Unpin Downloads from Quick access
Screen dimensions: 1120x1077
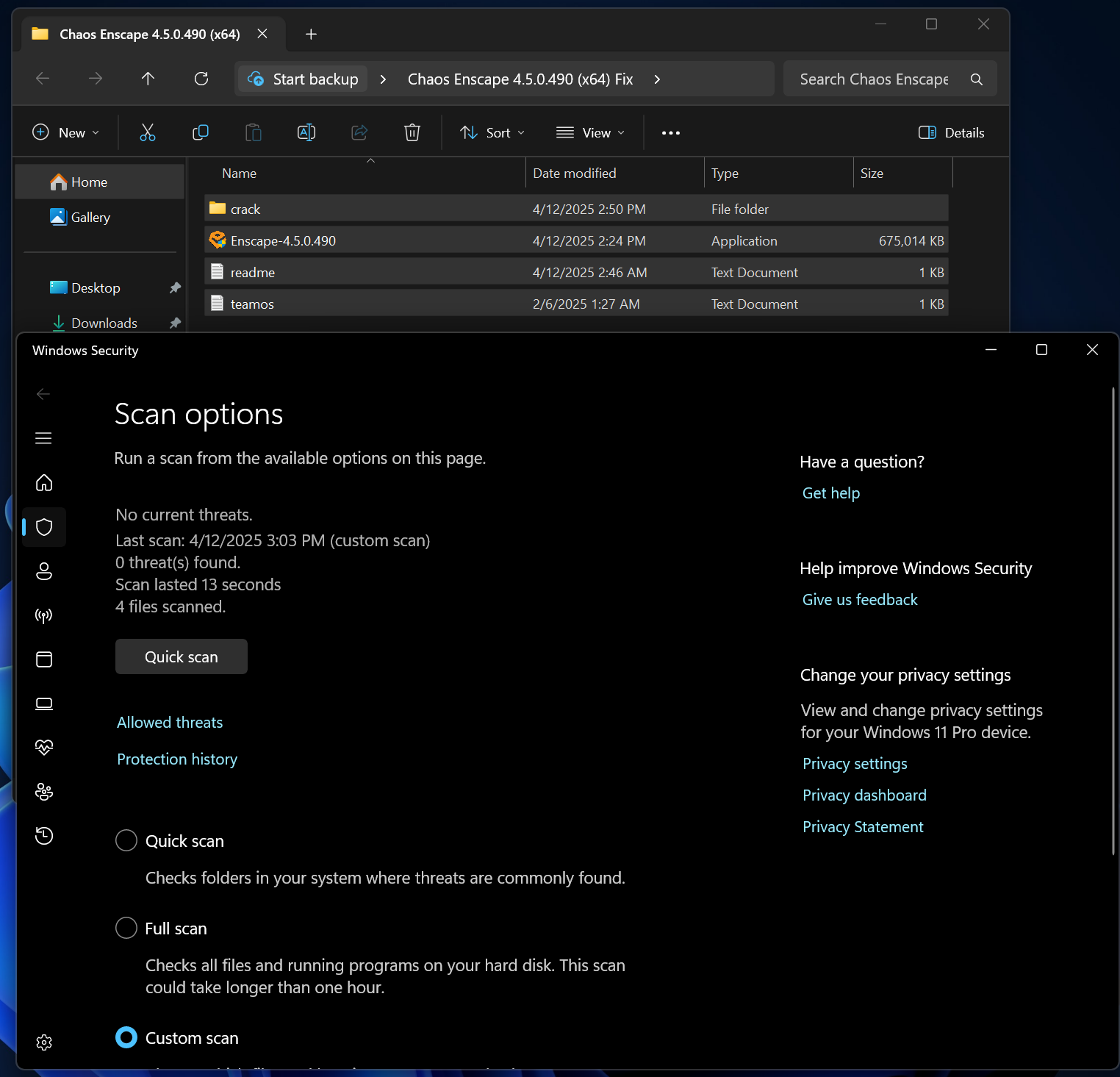pos(175,323)
